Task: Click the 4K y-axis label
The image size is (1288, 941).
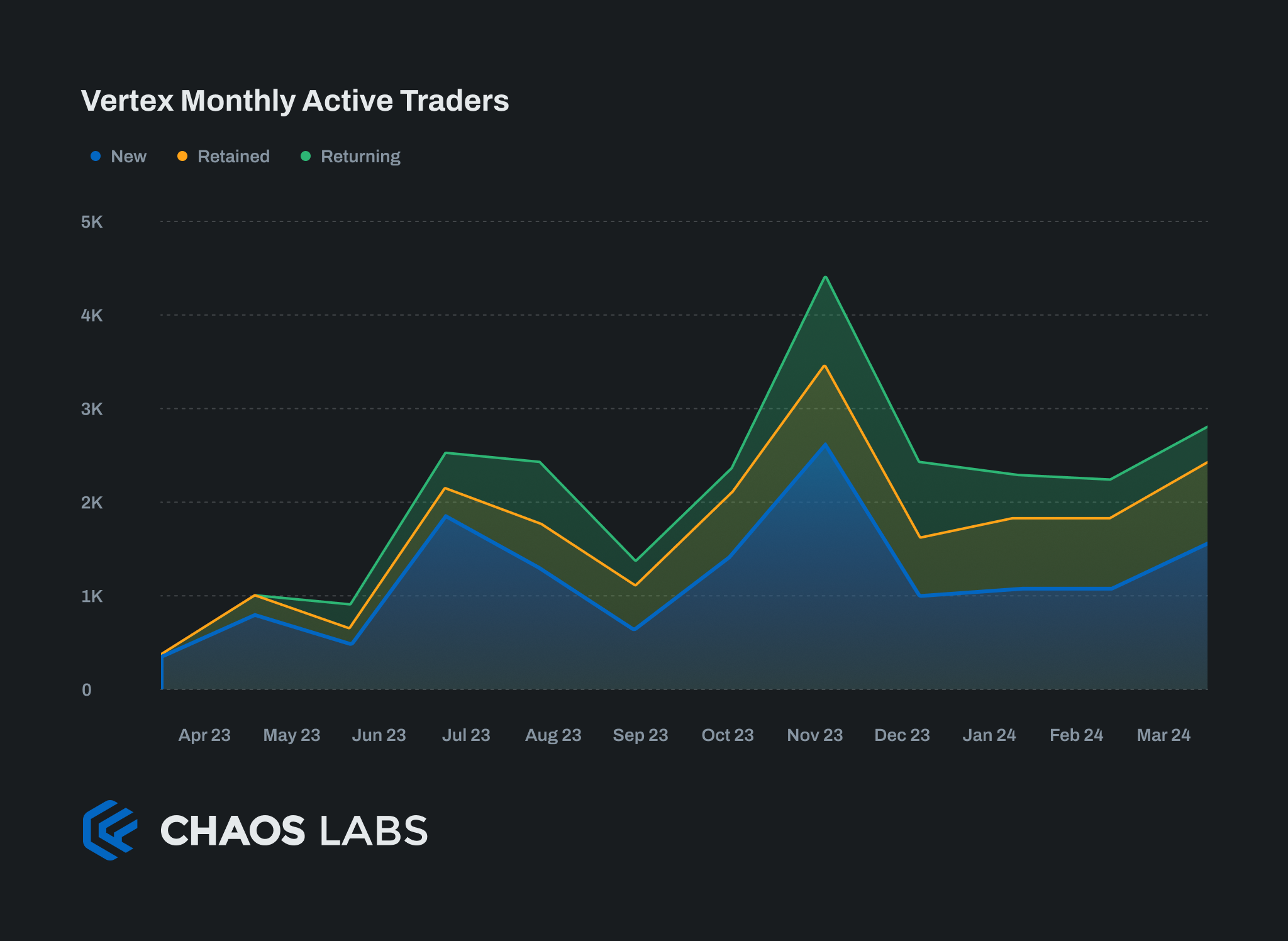Action: click(x=92, y=316)
